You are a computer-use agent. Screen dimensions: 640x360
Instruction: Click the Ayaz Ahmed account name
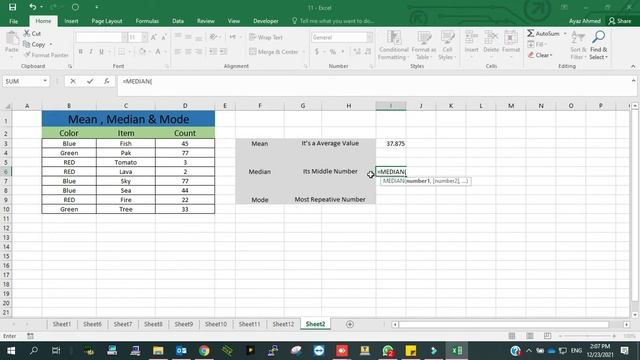pyautogui.click(x=584, y=21)
